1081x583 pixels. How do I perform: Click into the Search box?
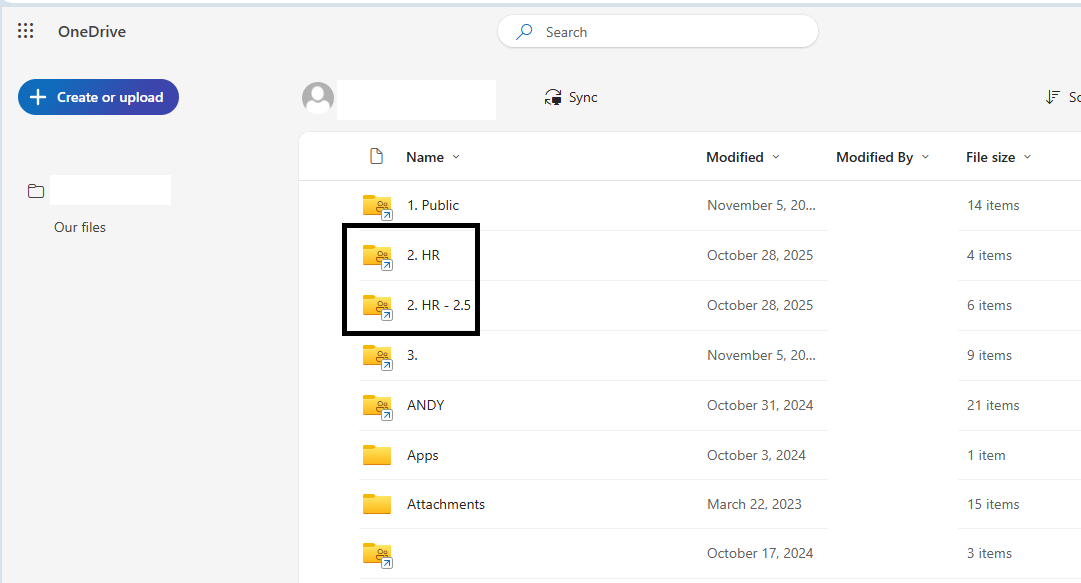pos(658,32)
